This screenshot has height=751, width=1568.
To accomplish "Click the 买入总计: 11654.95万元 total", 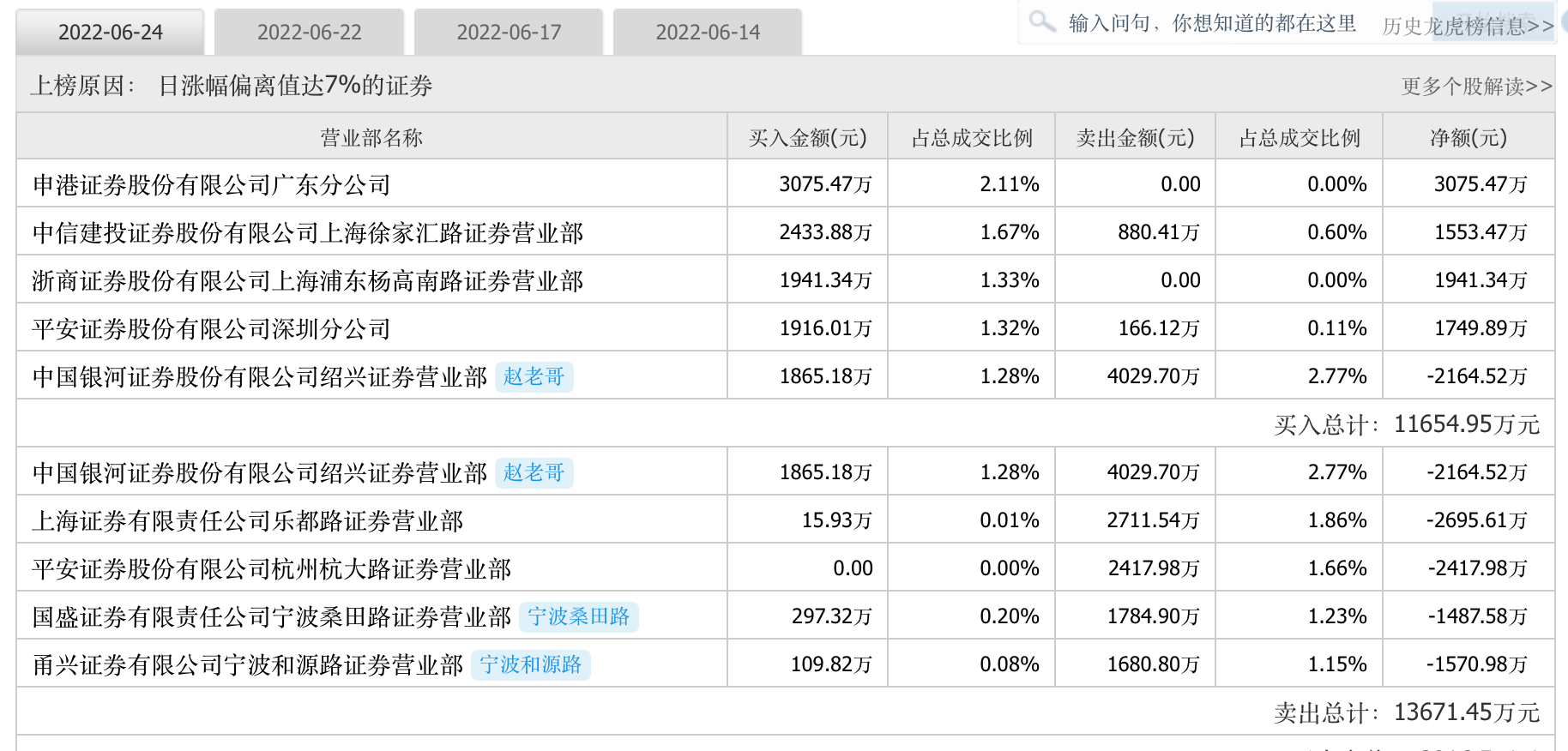I will [x=1407, y=424].
